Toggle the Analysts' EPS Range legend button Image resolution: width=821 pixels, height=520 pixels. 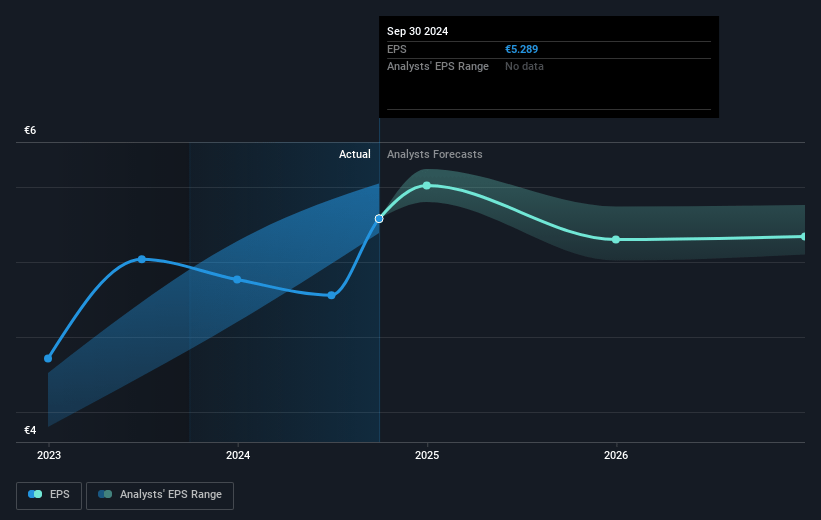tap(160, 495)
